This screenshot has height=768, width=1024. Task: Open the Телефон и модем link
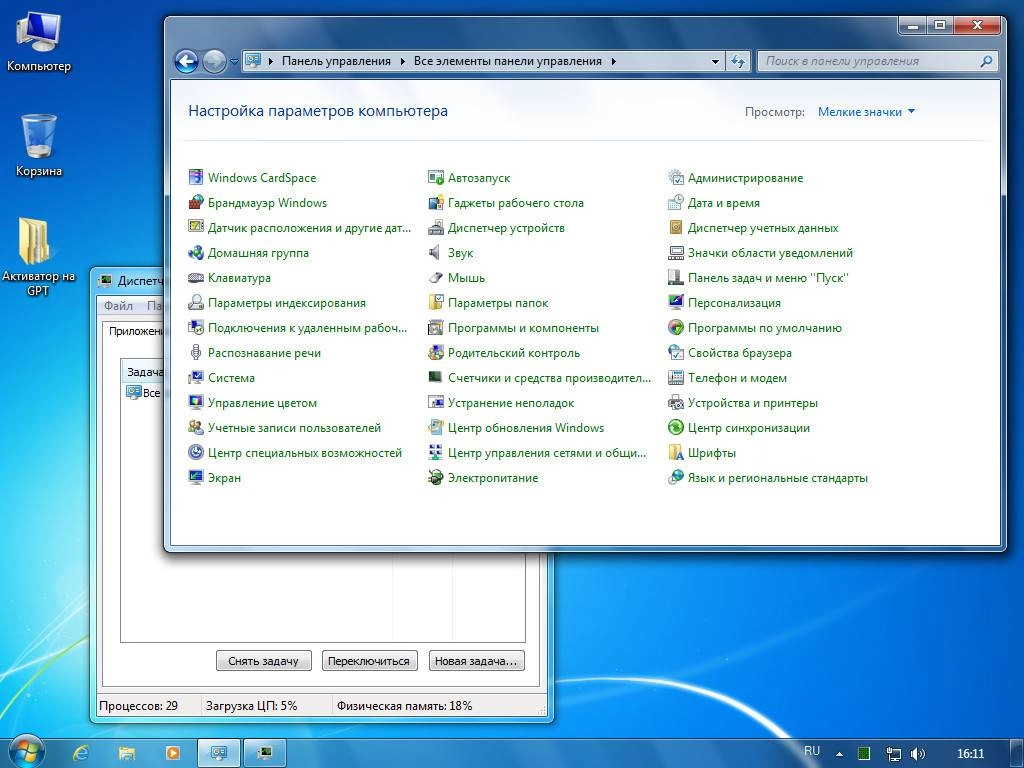coord(737,377)
